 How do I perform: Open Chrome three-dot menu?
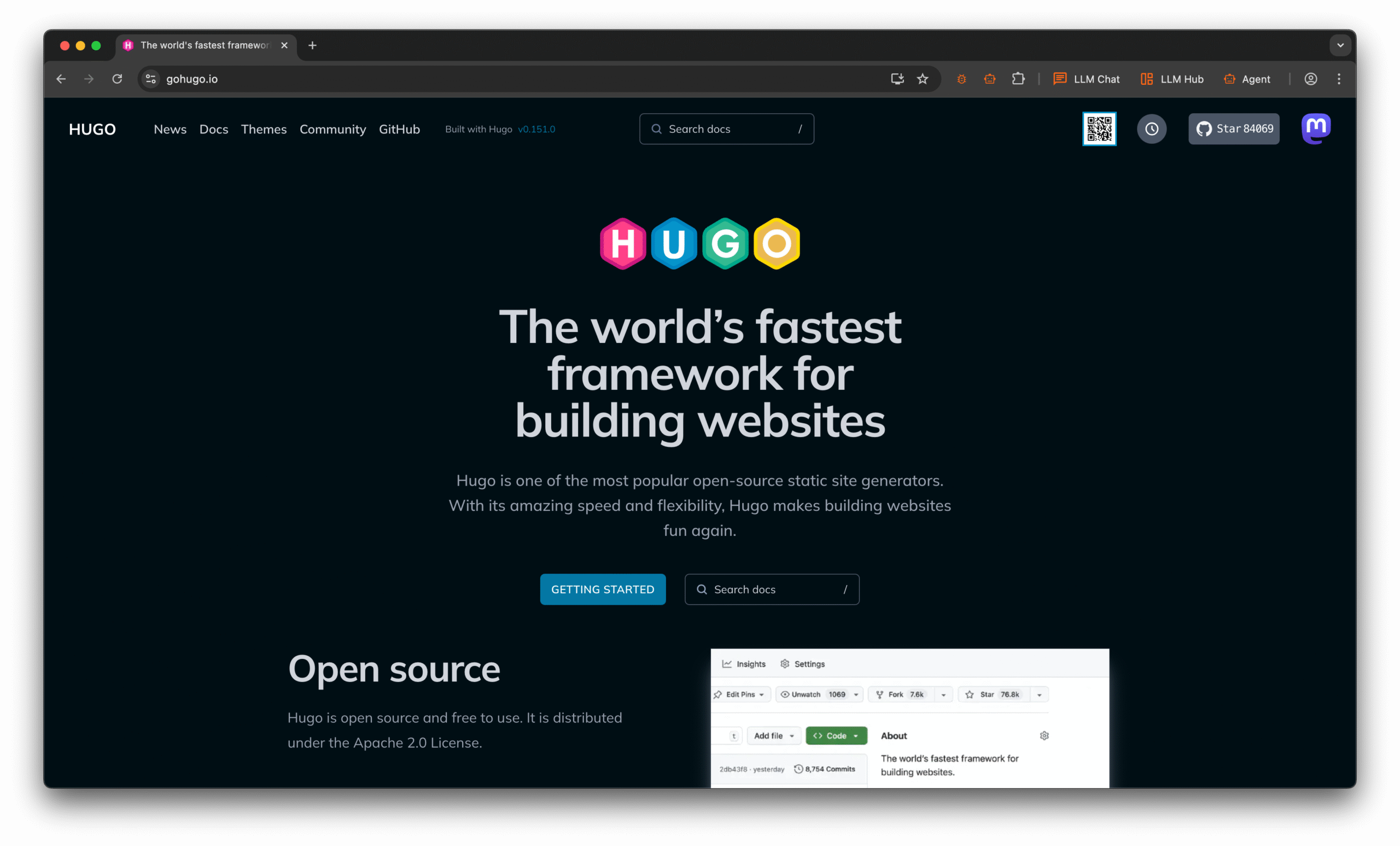point(1339,79)
